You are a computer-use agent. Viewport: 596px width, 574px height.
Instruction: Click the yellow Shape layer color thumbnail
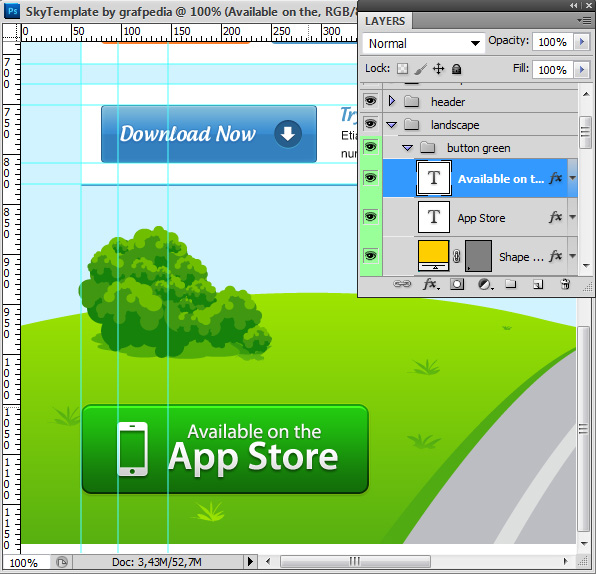pos(434,255)
